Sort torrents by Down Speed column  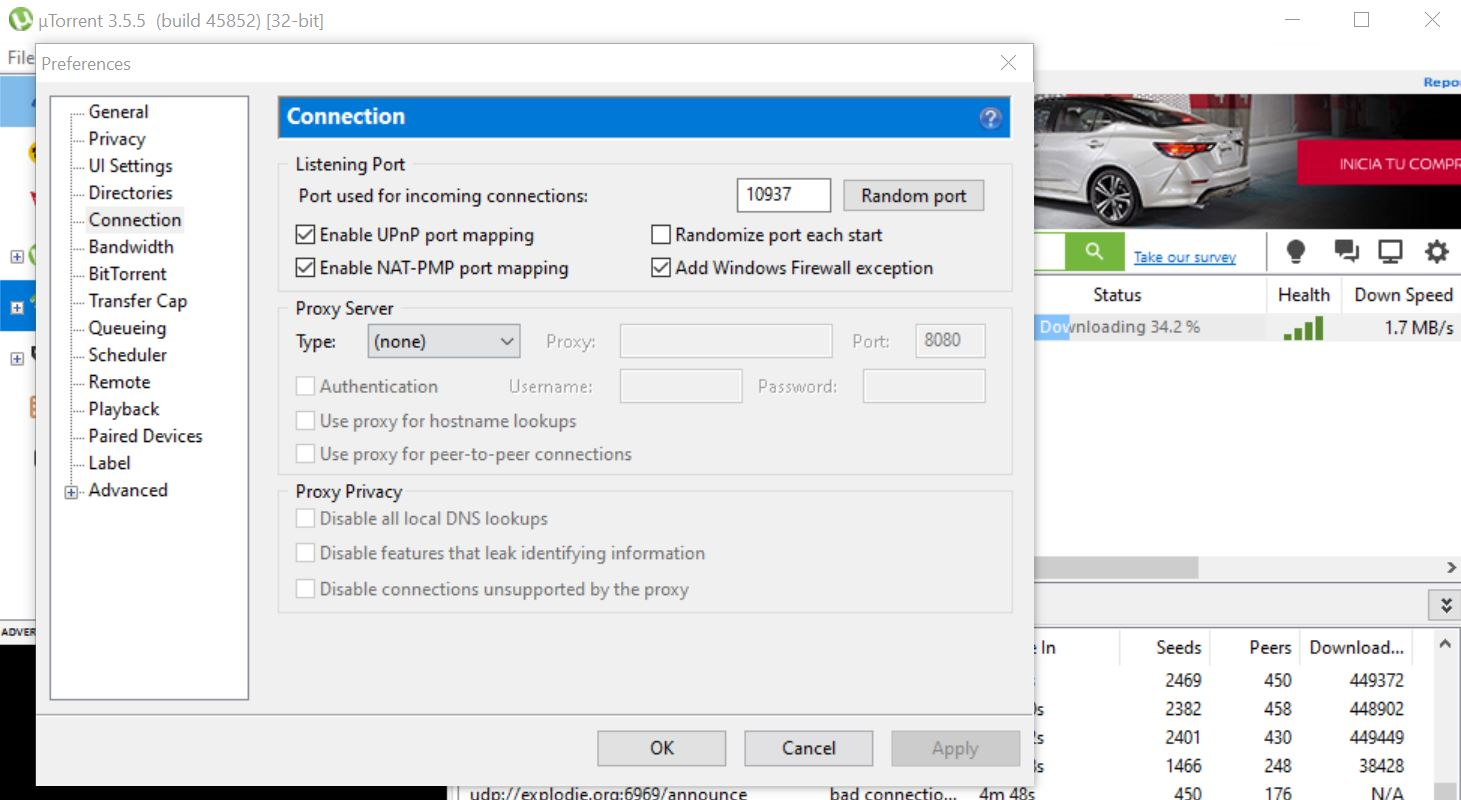[x=1402, y=295]
